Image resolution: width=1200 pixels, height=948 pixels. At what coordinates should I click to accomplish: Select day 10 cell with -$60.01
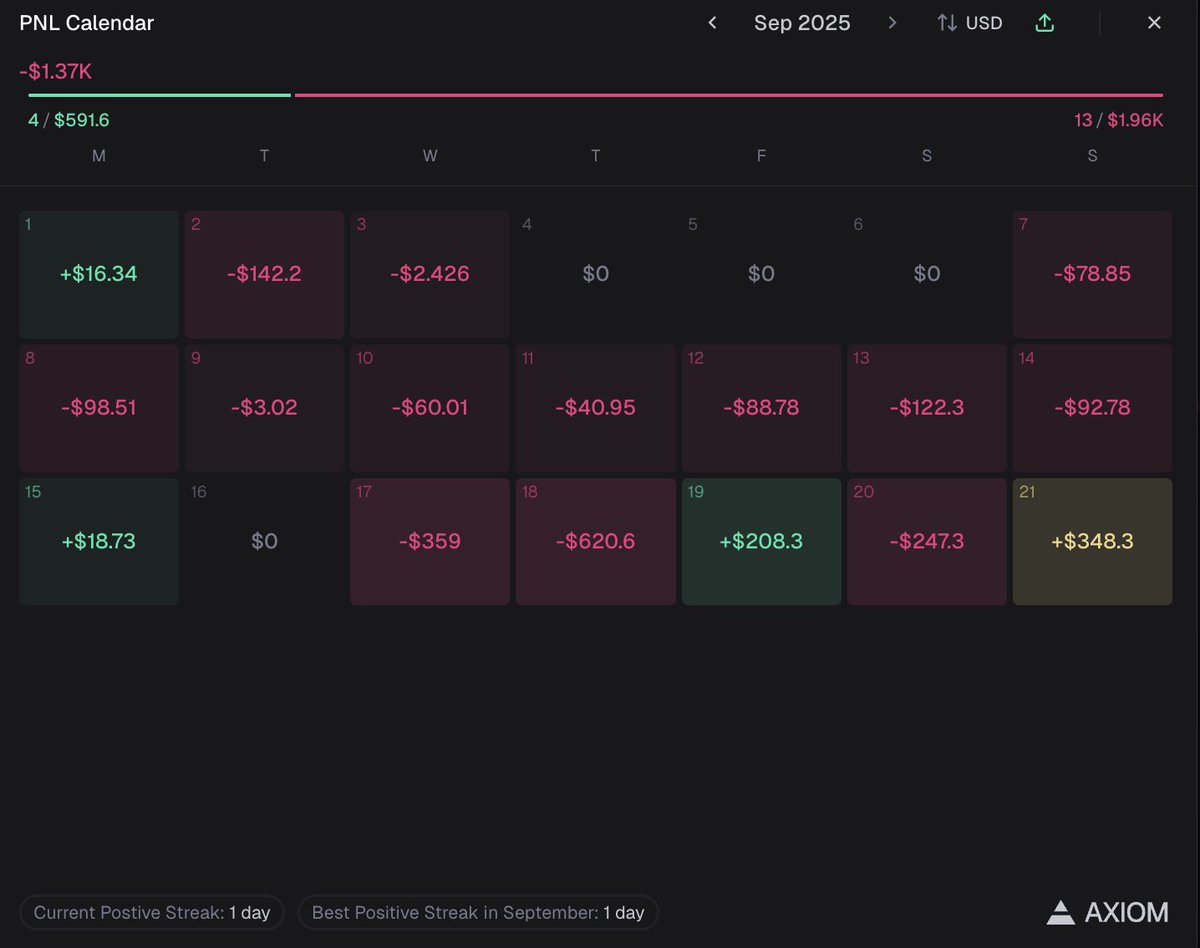tap(430, 408)
